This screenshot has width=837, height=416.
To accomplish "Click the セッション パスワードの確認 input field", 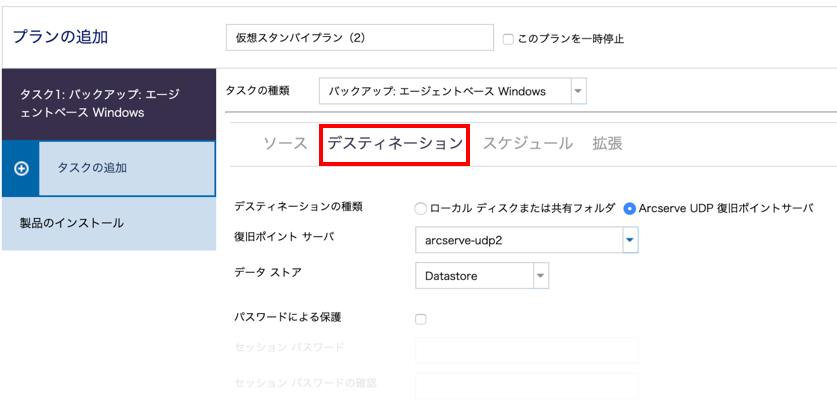I will point(527,386).
